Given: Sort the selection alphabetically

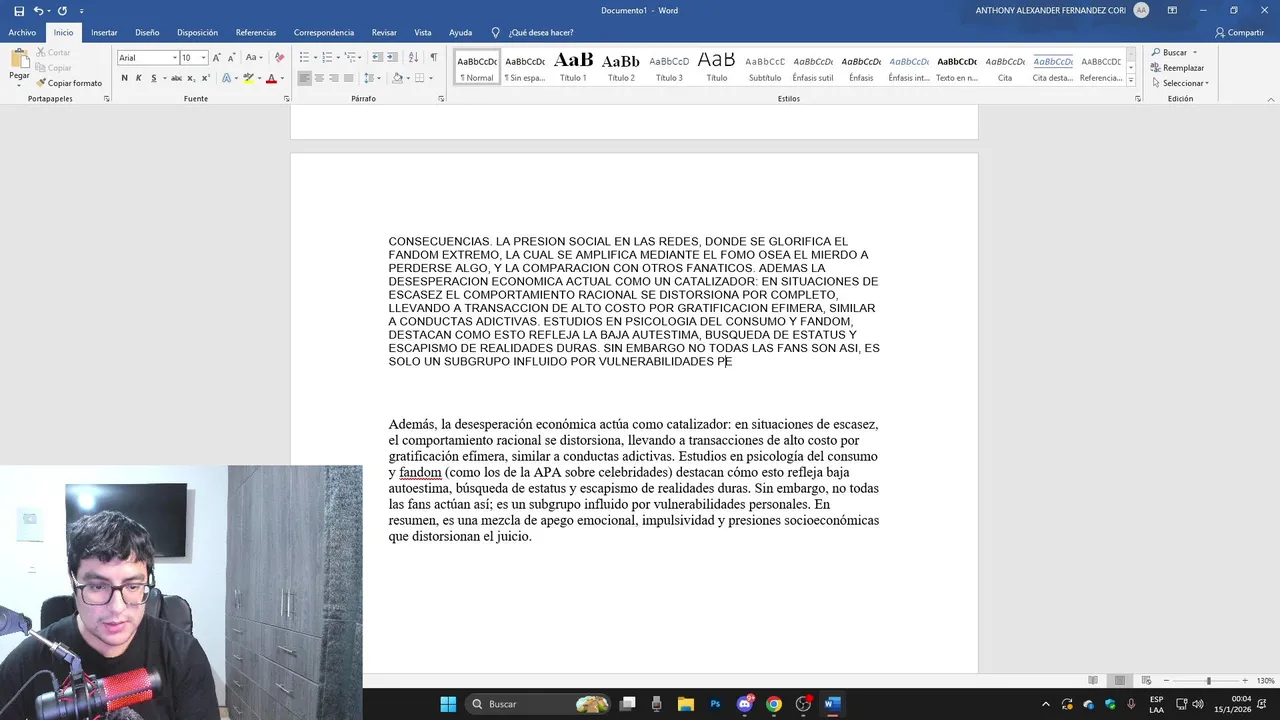Looking at the screenshot, I should click(413, 57).
